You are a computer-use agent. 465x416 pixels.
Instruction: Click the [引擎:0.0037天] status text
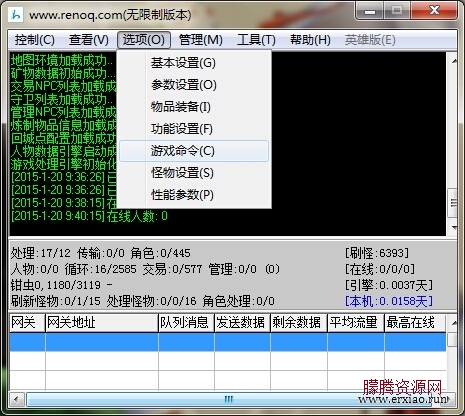389,285
